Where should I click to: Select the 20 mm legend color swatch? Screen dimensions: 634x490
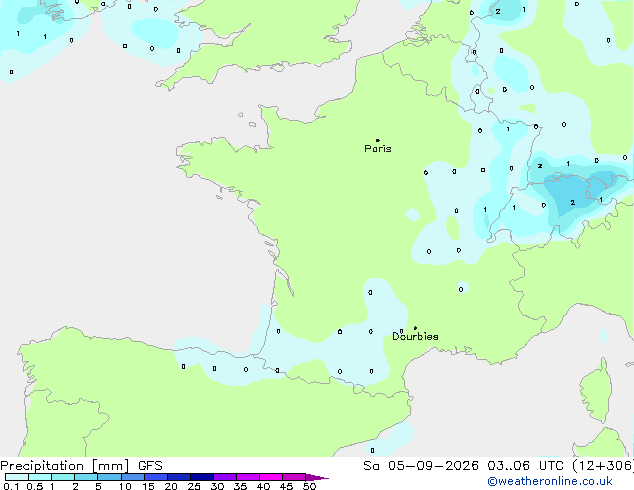coord(178,477)
